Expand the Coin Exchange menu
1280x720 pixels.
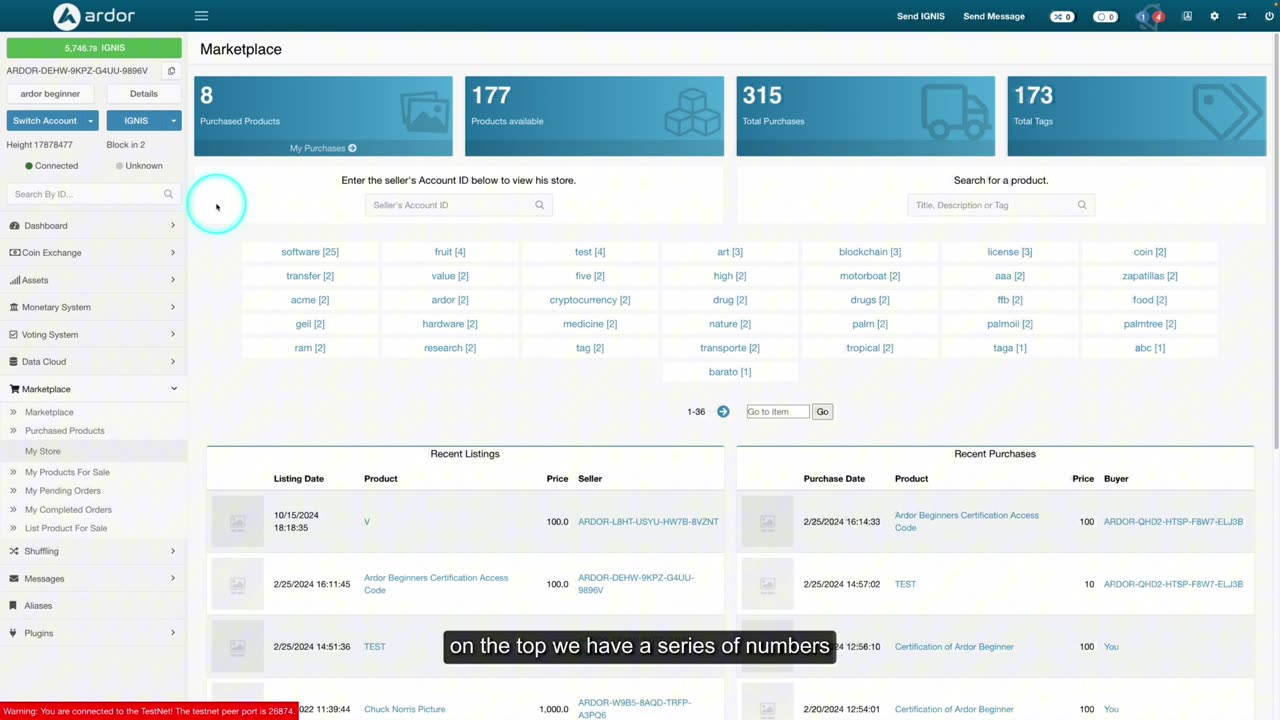(93, 253)
